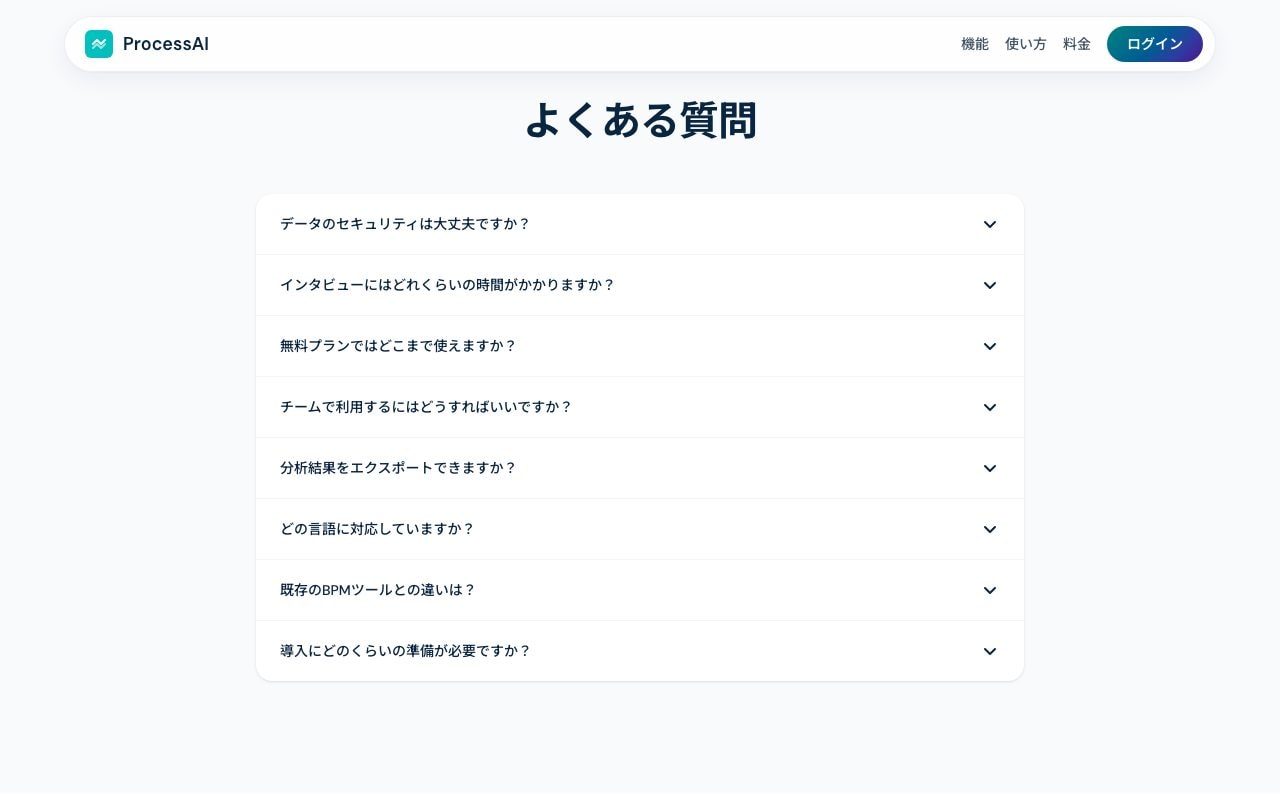The width and height of the screenshot is (1280, 800).
Task: Expand chevron for 無料プラン question
Action: click(990, 346)
